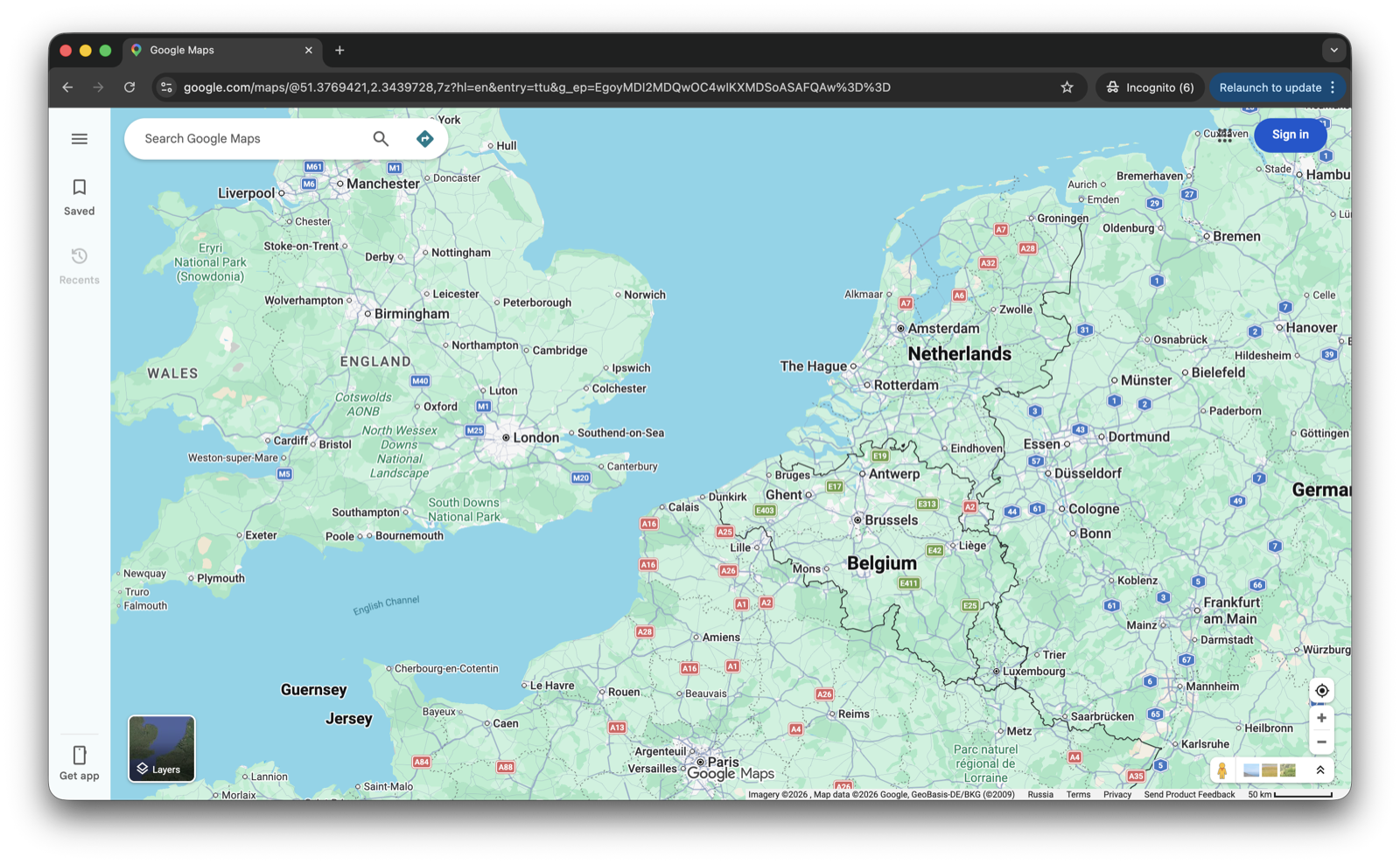The height and width of the screenshot is (864, 1400).
Task: Click the Guernsey island label
Action: coord(313,690)
